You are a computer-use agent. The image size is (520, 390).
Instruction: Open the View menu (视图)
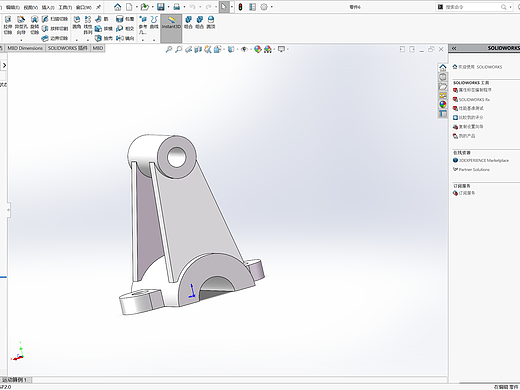[31, 7]
